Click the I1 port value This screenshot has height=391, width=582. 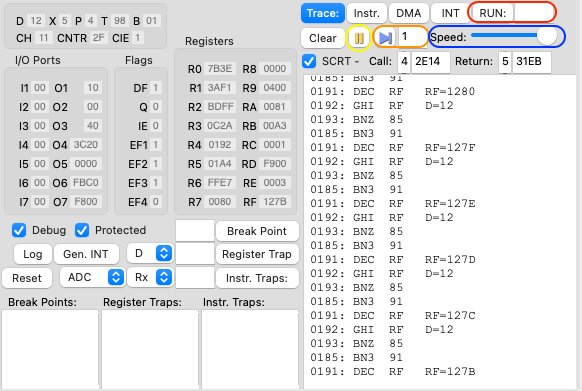coord(40,88)
